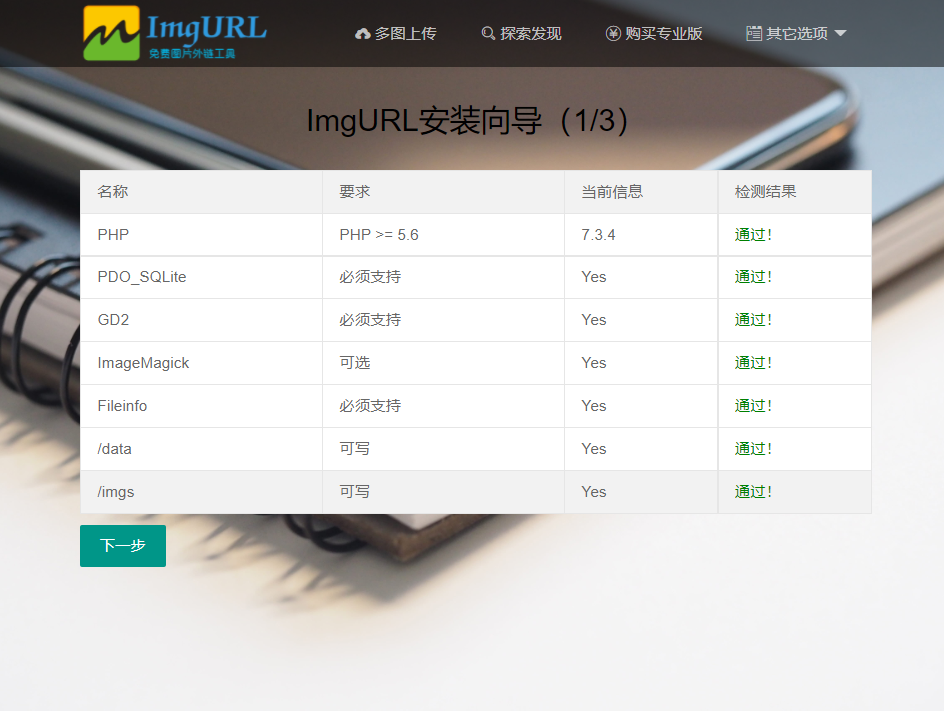Screen dimensions: 944x711
Task: Select the PDO_SQLite cell
Action: pyautogui.click(x=202, y=278)
